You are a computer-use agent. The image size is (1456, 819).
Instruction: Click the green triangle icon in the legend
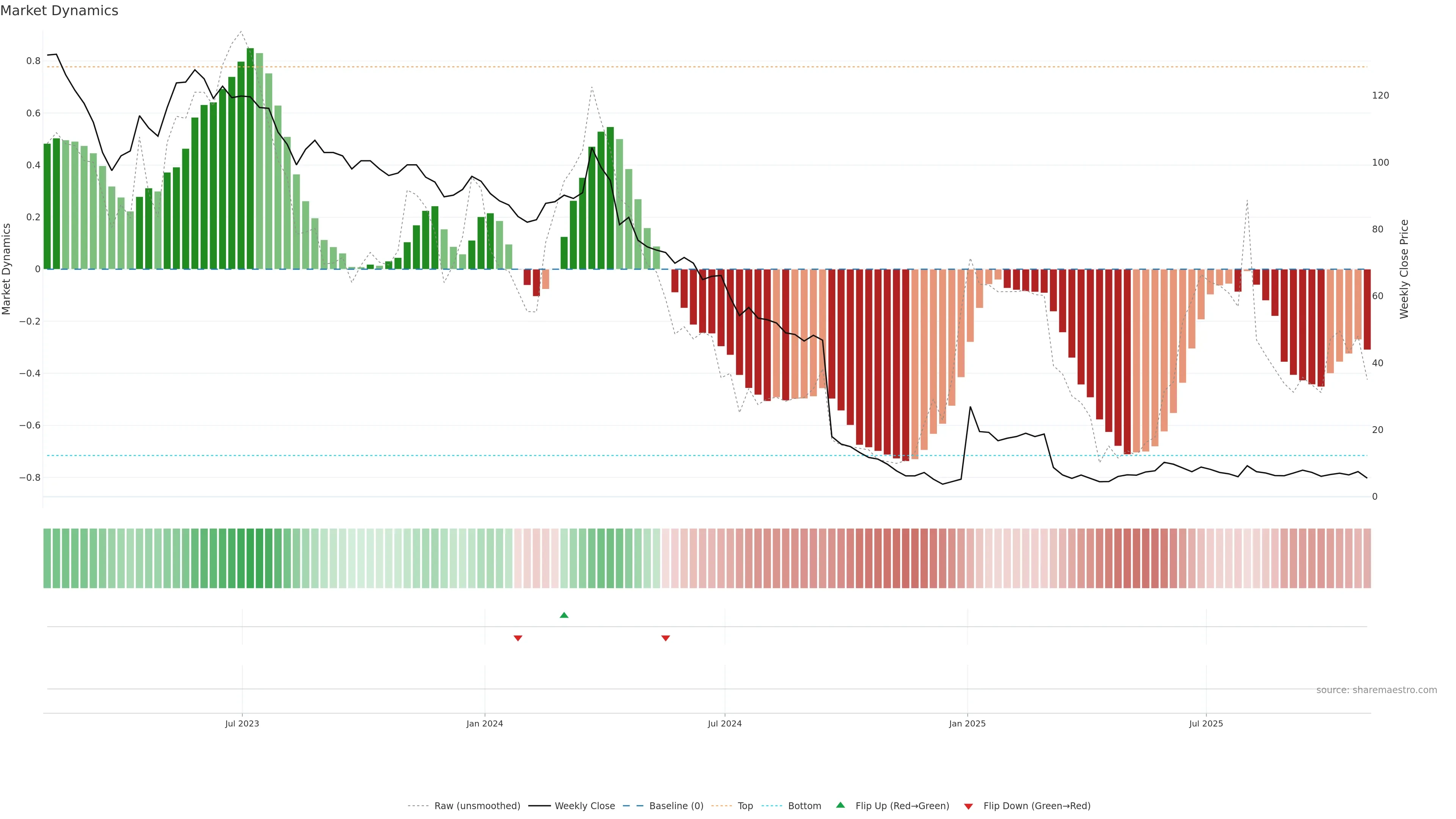[x=841, y=805]
